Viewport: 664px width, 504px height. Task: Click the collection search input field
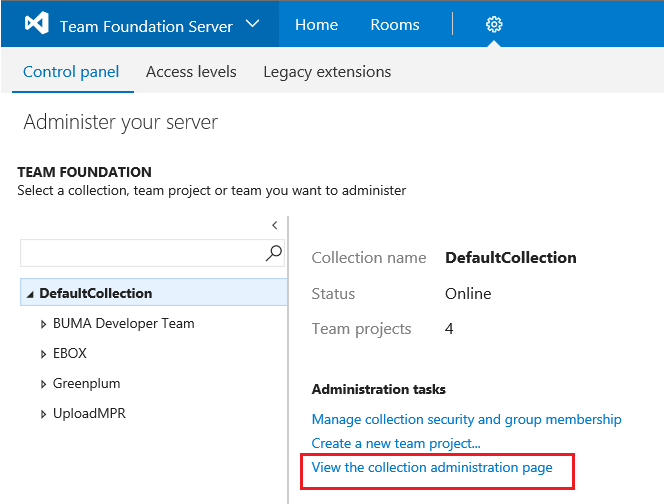pyautogui.click(x=140, y=253)
